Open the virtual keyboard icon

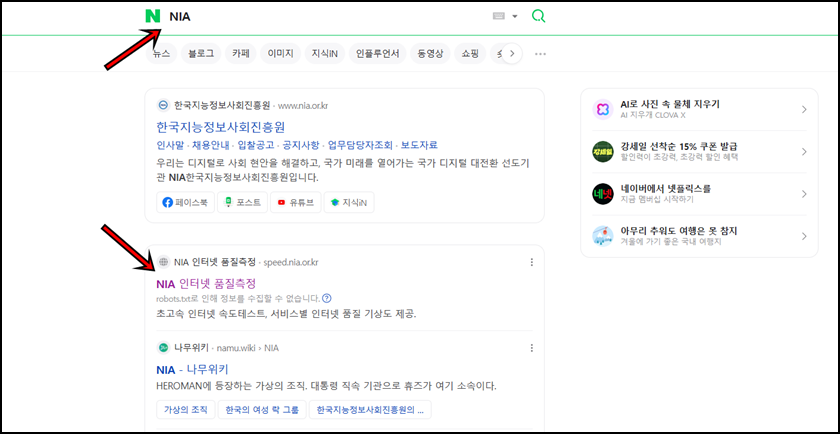[x=499, y=17]
